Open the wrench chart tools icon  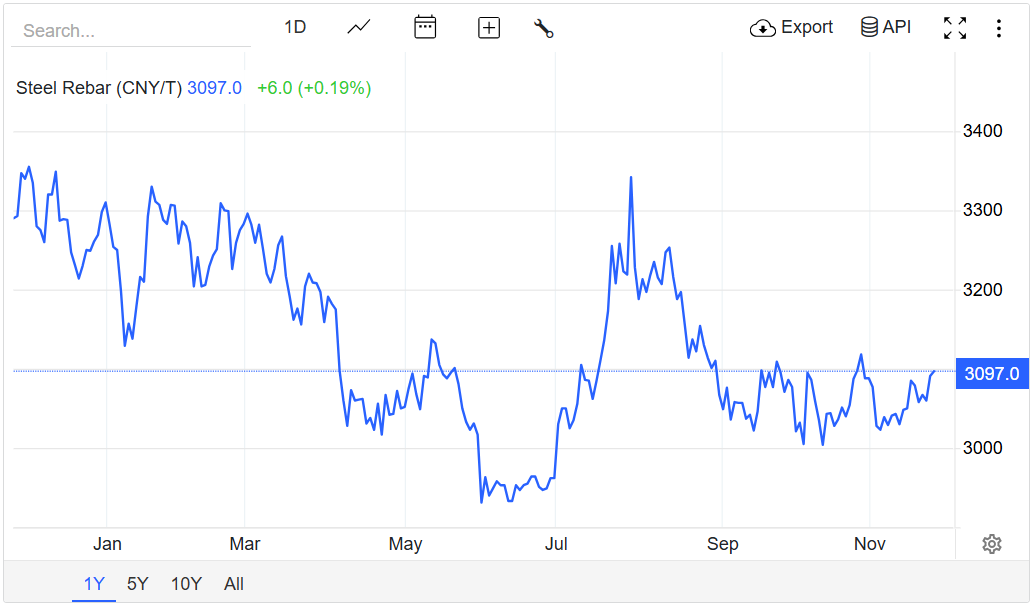(544, 28)
